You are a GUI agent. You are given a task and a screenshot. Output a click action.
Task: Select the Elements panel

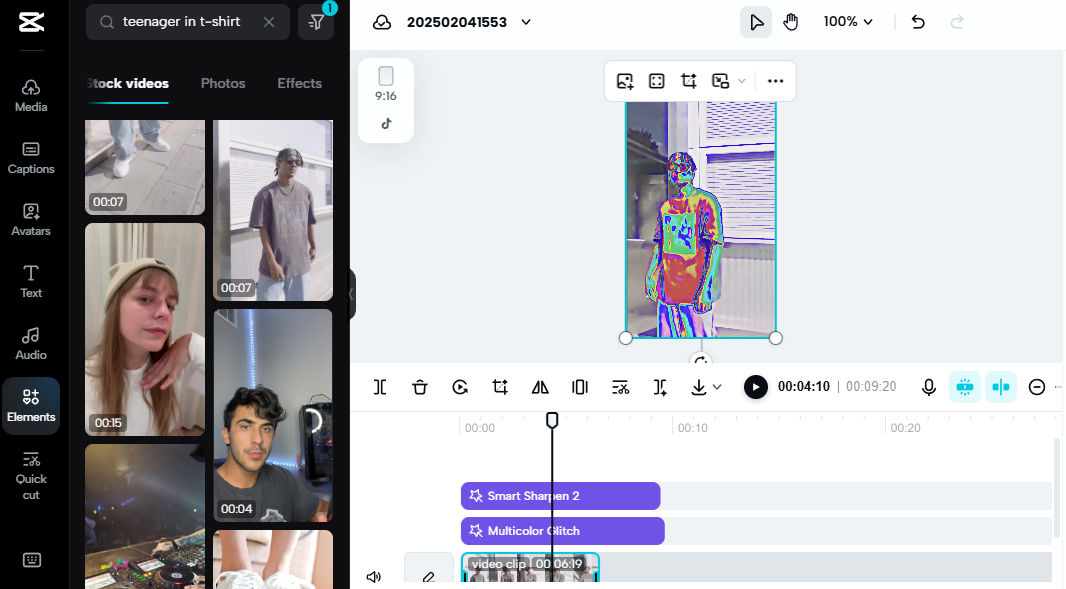(31, 405)
